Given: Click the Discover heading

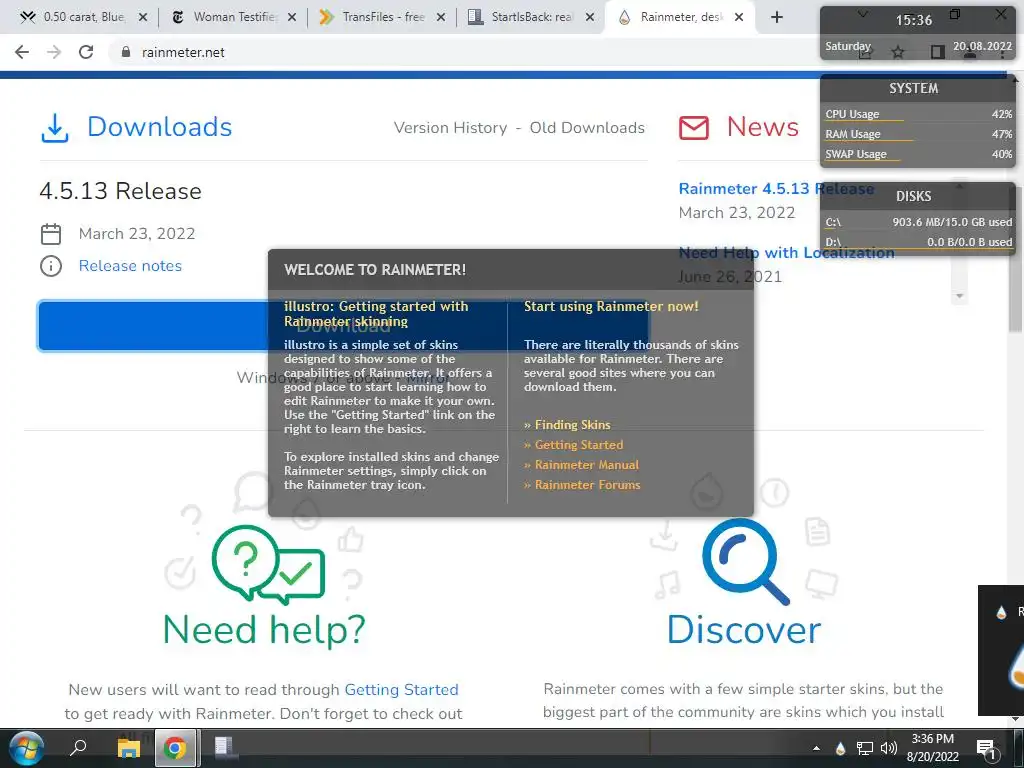Looking at the screenshot, I should point(744,630).
